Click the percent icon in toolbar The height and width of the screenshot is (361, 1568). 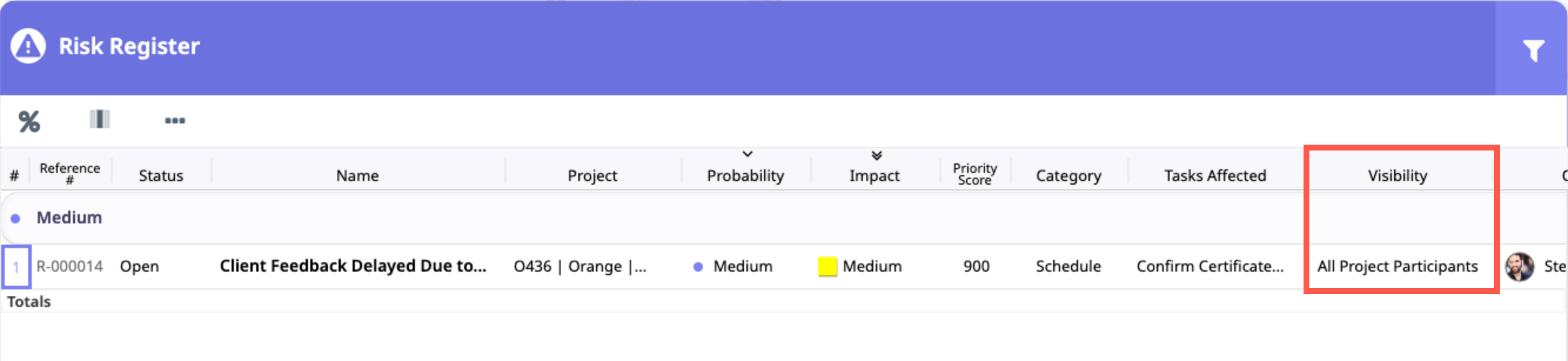point(29,121)
